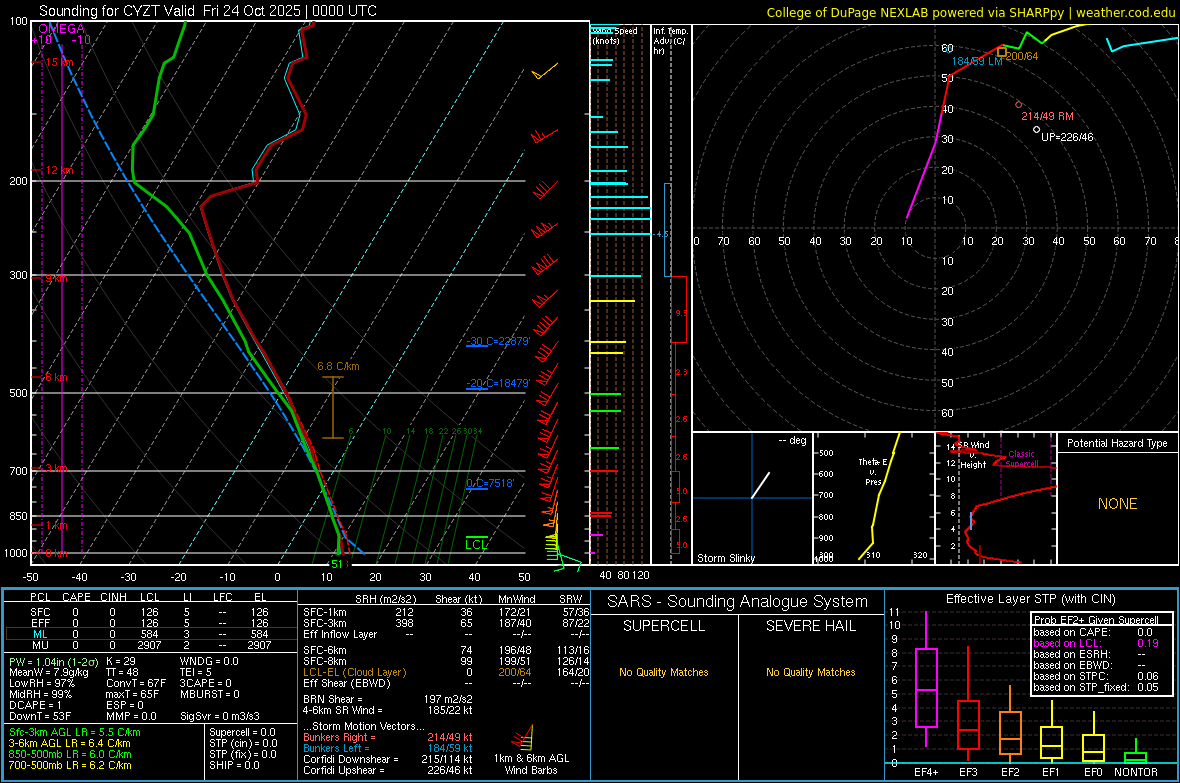Click the green LCL marker on the skew-T

click(476, 542)
